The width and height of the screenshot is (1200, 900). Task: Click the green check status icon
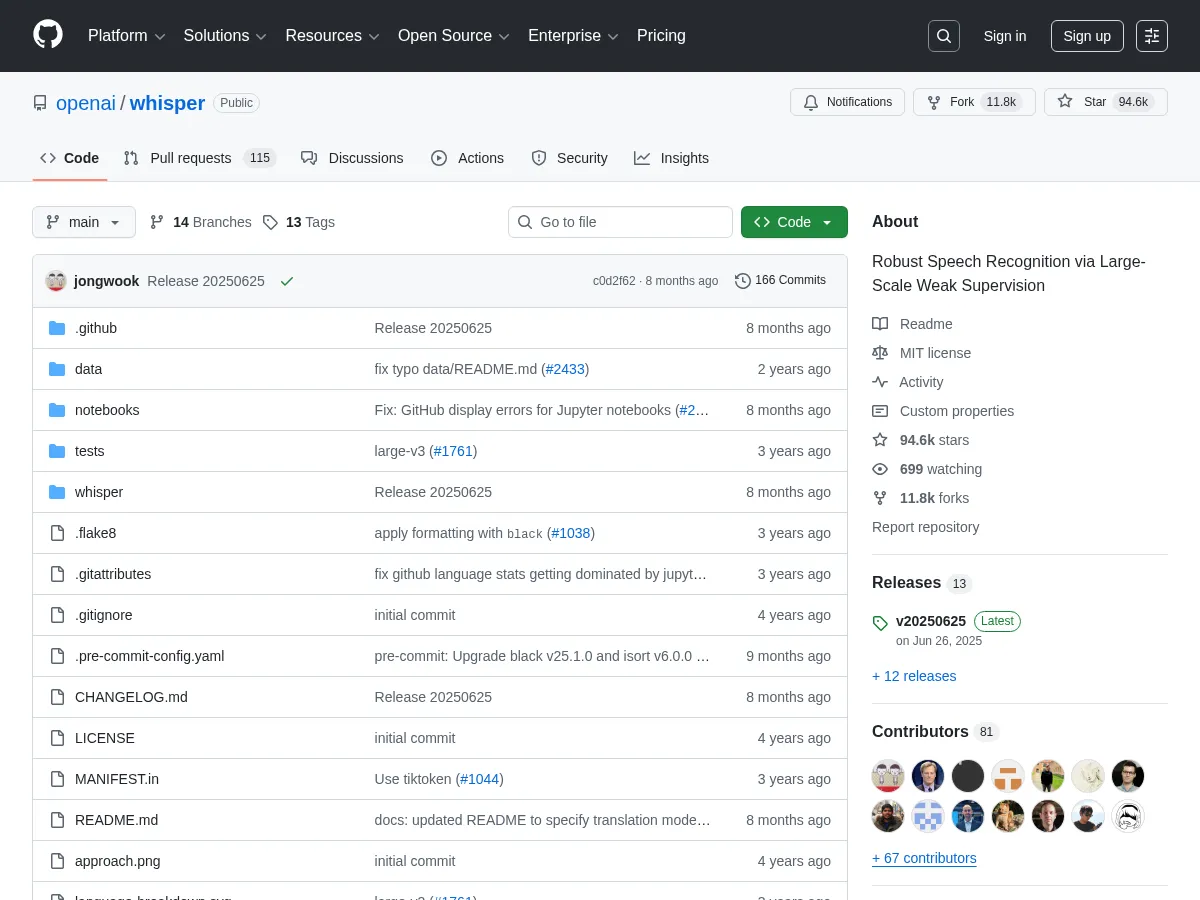pos(287,281)
